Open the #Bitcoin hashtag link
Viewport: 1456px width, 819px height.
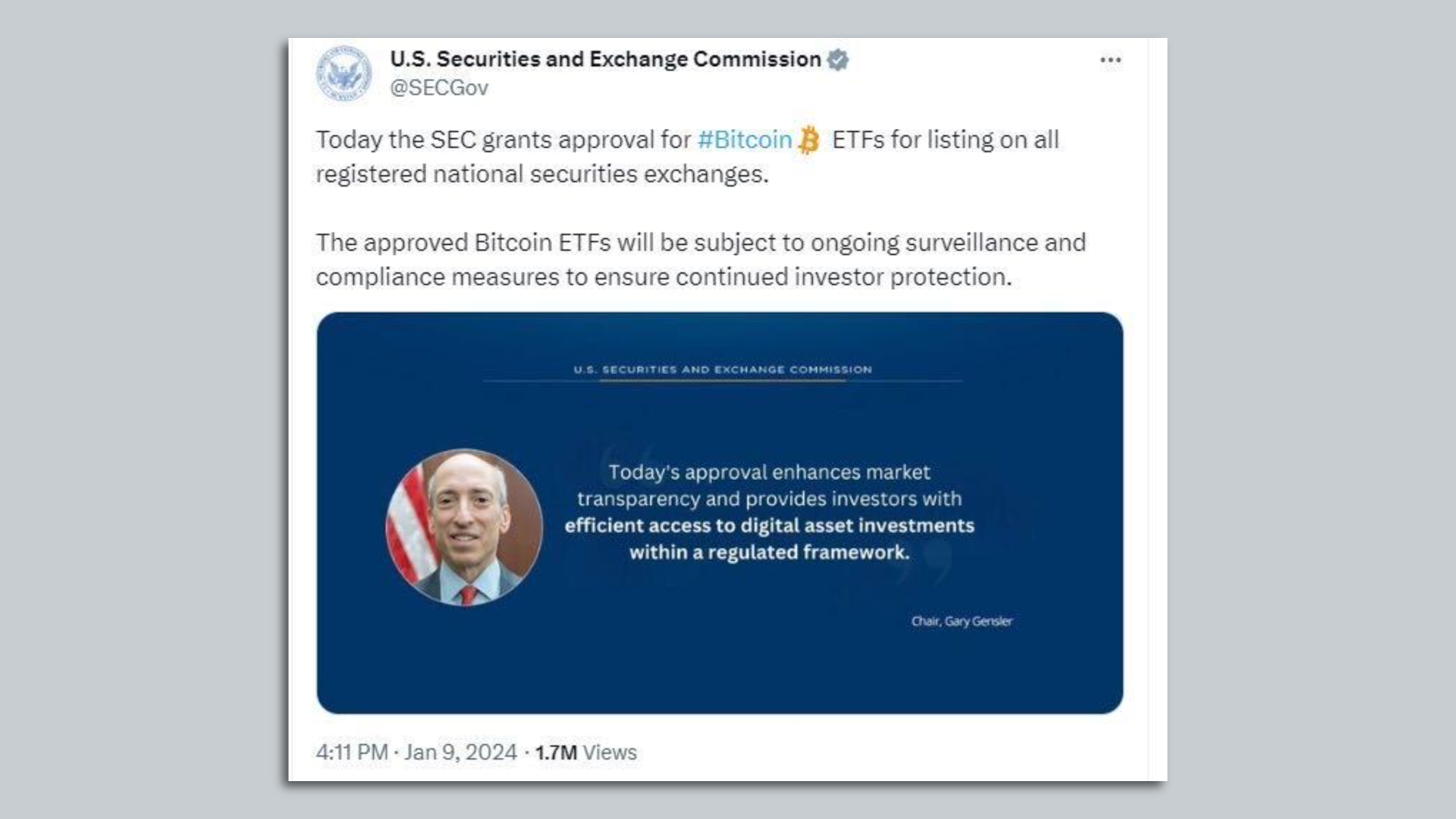(x=744, y=140)
